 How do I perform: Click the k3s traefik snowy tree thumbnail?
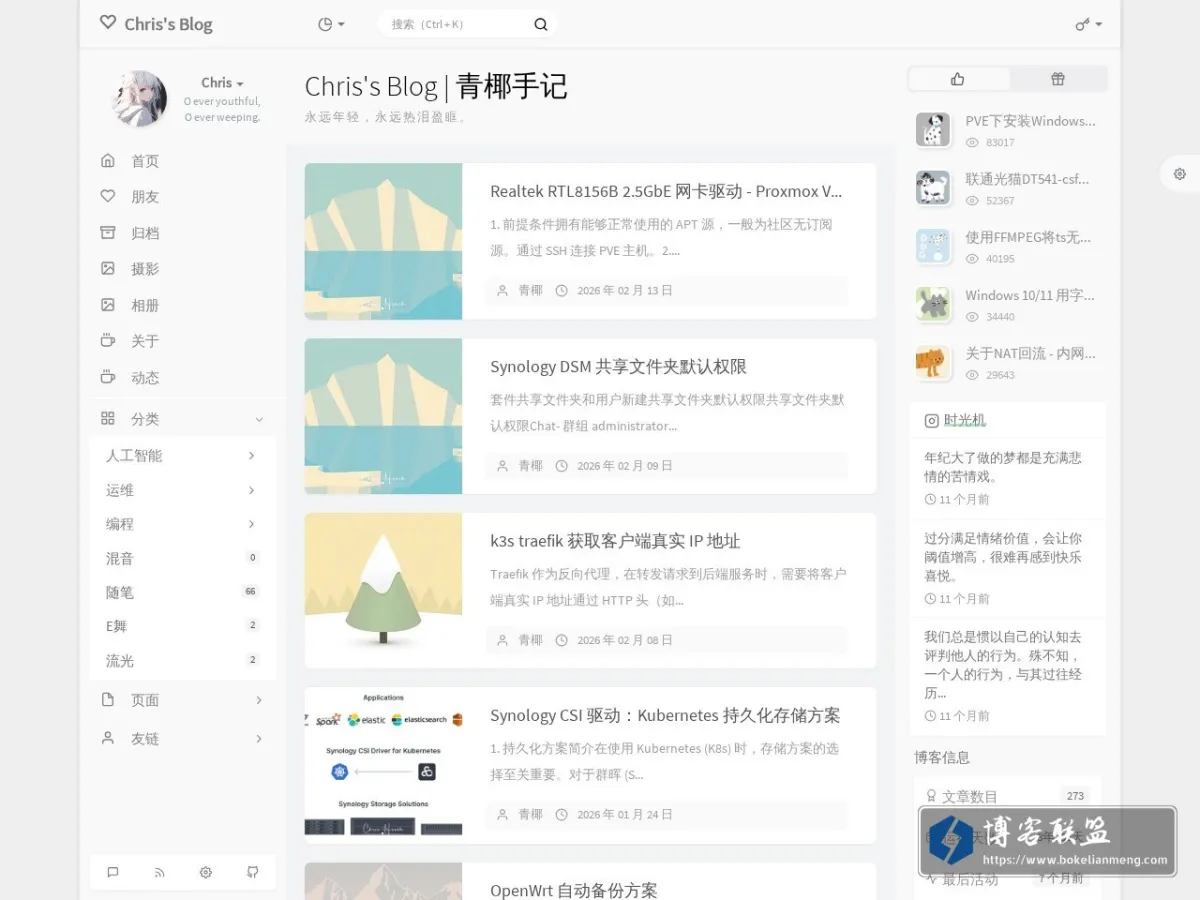[x=383, y=590]
